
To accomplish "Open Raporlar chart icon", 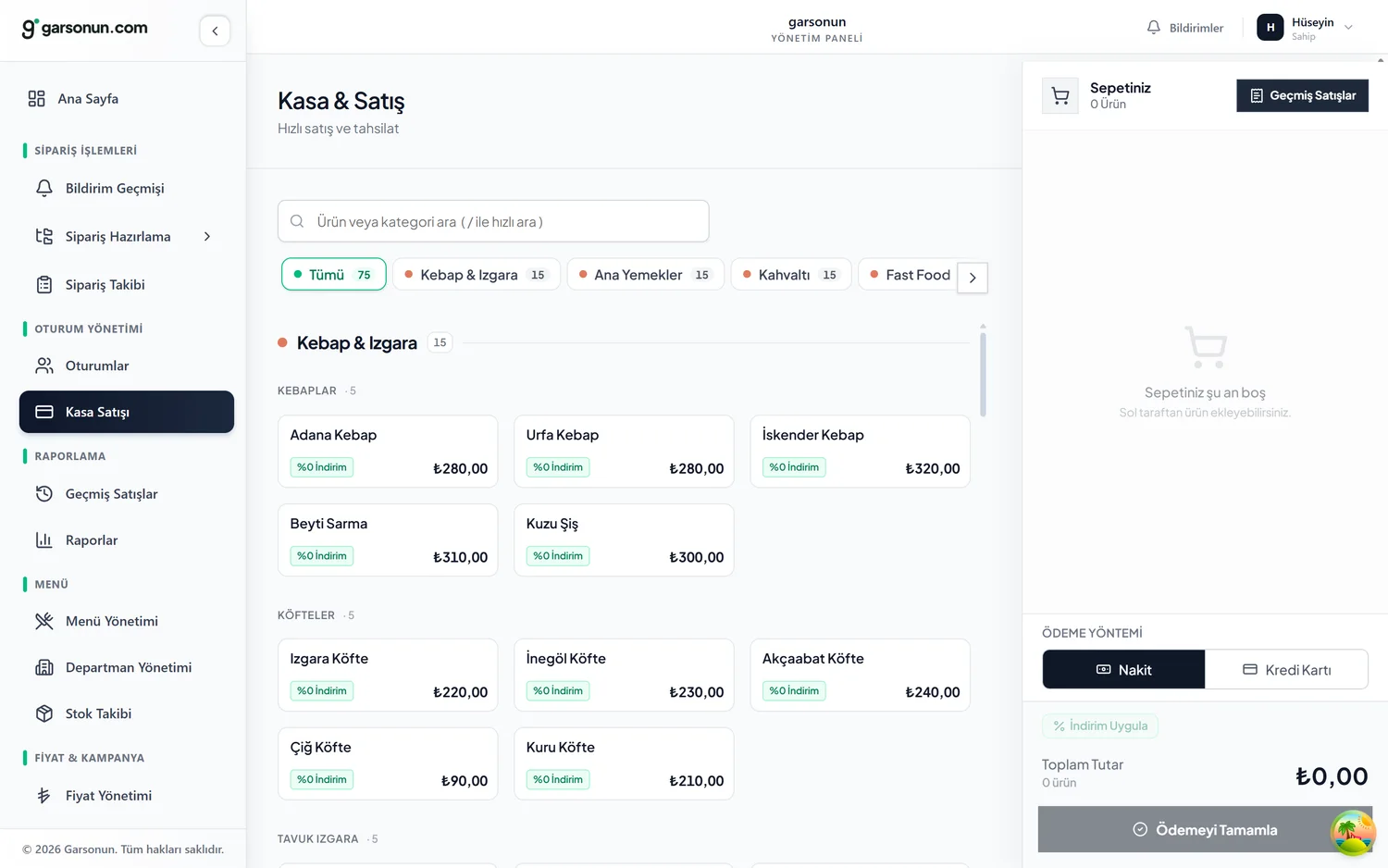I will pos(44,540).
